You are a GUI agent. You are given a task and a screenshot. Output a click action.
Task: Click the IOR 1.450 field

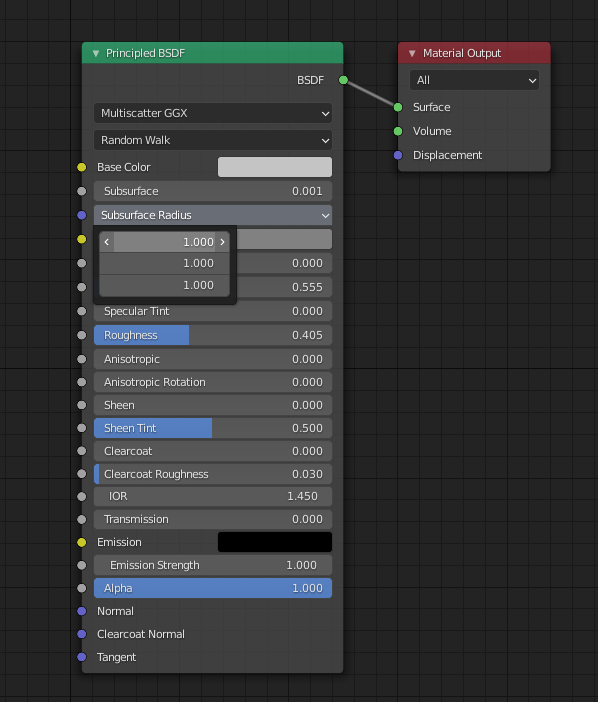[x=213, y=497]
